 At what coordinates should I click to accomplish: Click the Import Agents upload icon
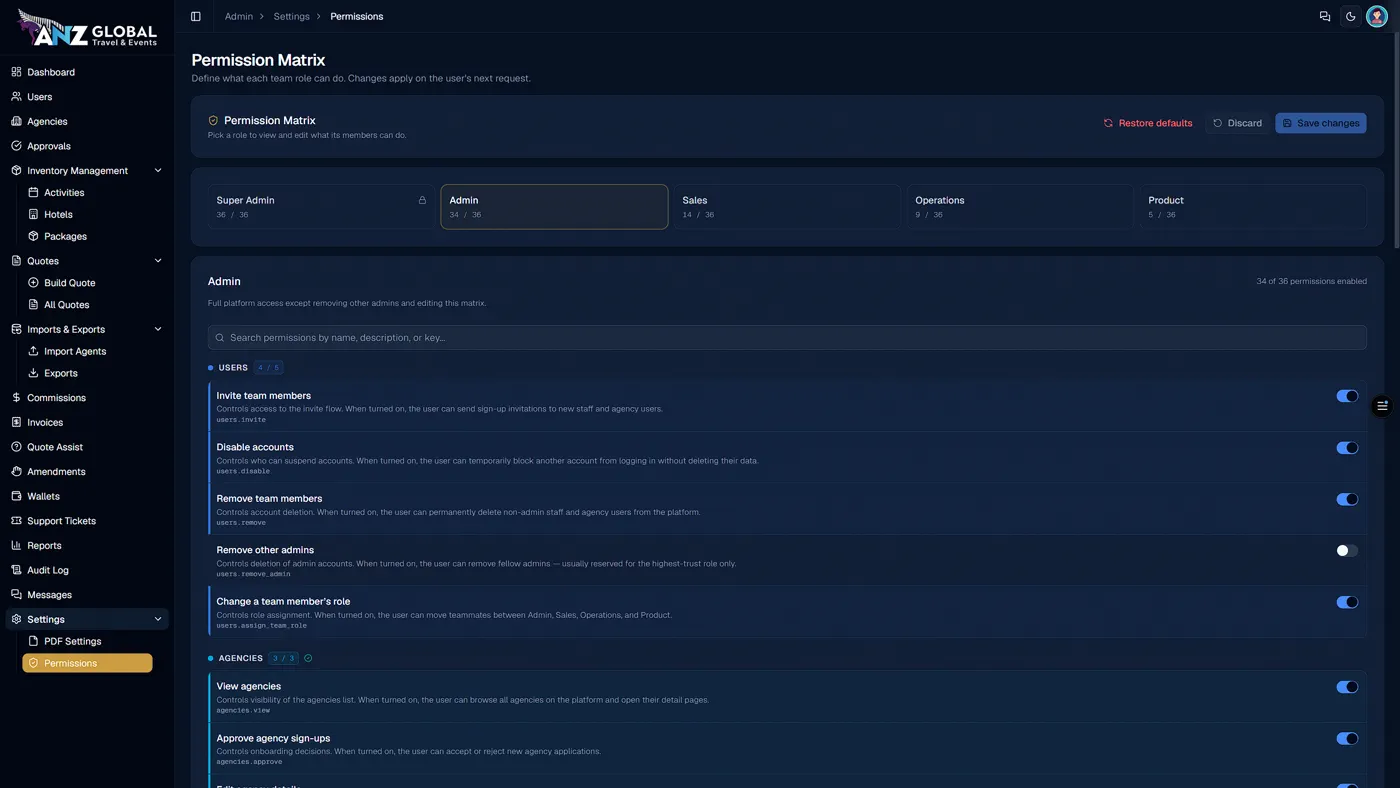click(x=33, y=351)
